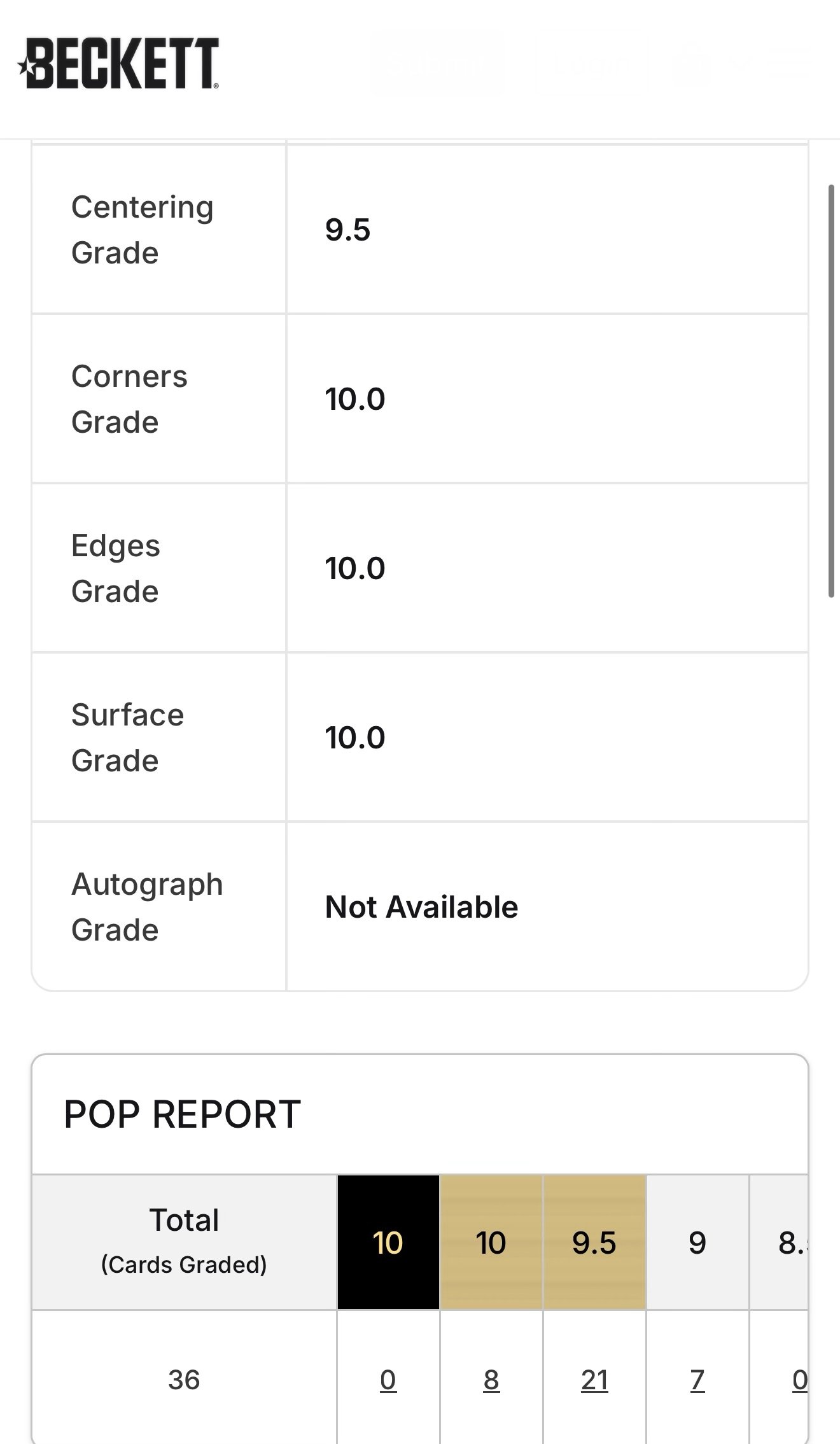Open the shopping bag in header

coord(692,64)
